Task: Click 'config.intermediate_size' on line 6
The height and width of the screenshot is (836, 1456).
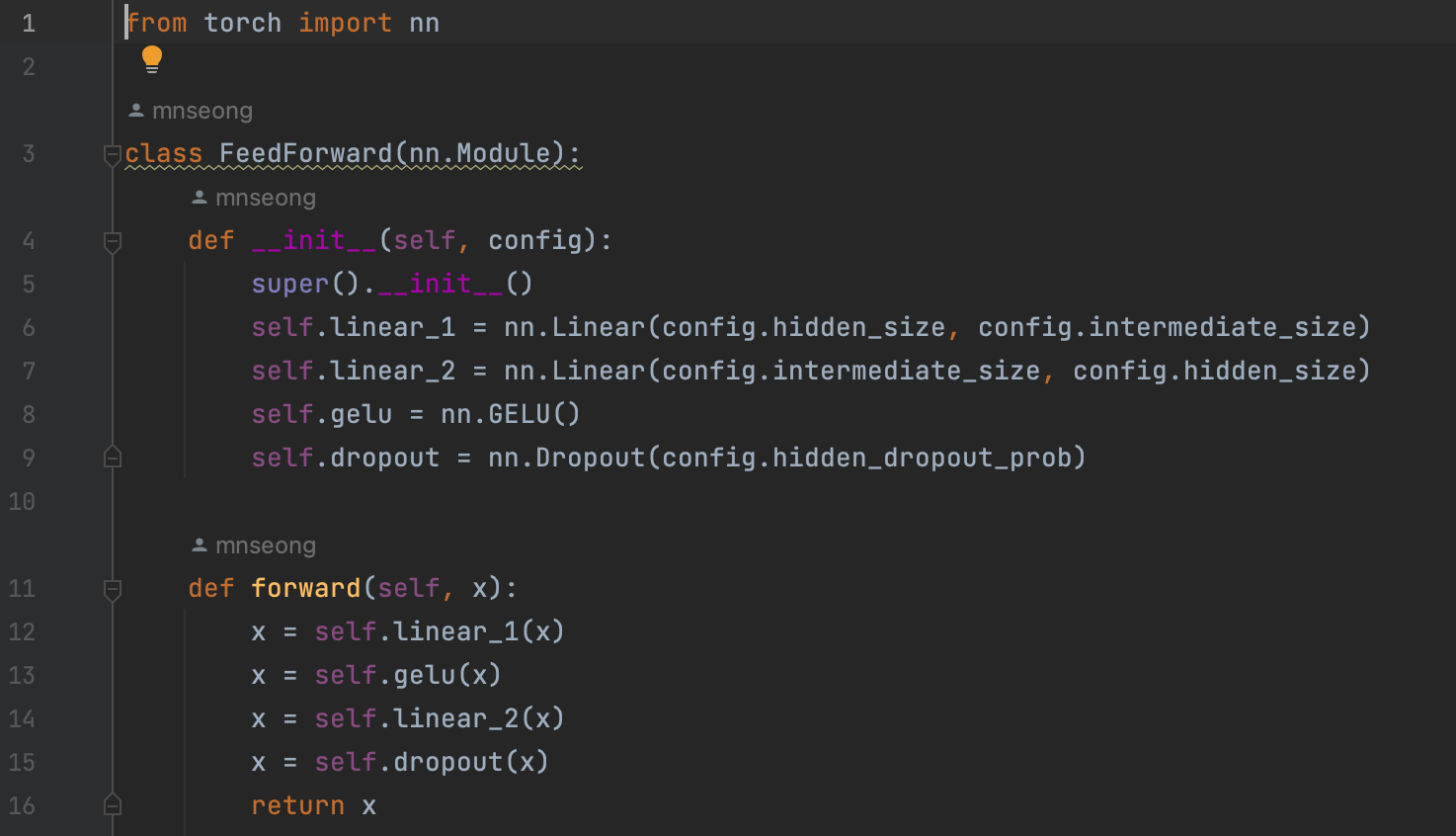Action: coord(1168,327)
